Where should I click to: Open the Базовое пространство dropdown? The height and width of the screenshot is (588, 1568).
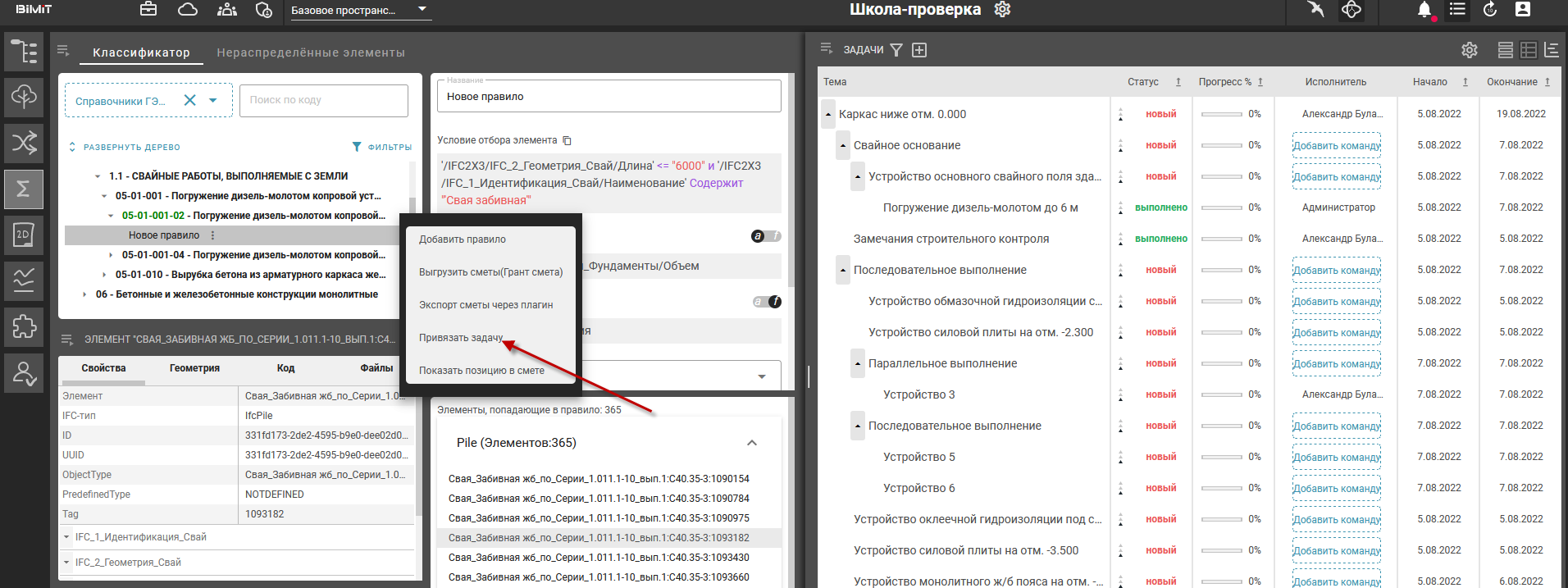361,11
